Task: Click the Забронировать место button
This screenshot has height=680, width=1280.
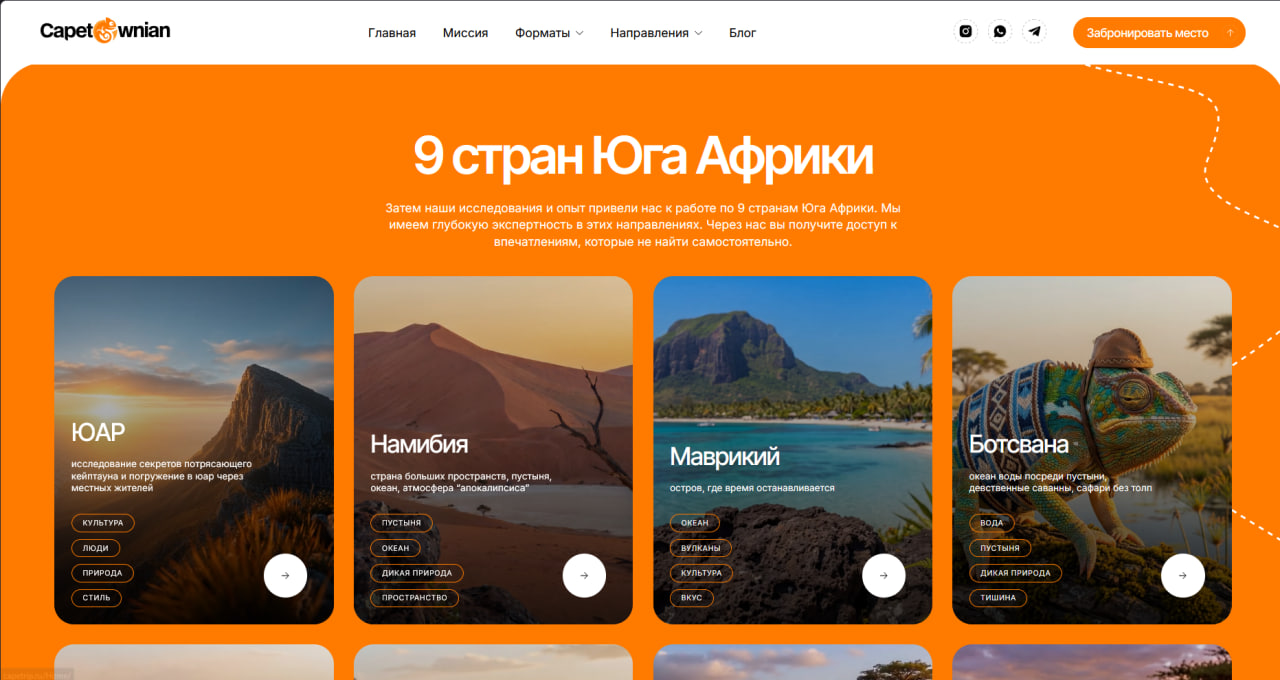Action: (x=1159, y=33)
